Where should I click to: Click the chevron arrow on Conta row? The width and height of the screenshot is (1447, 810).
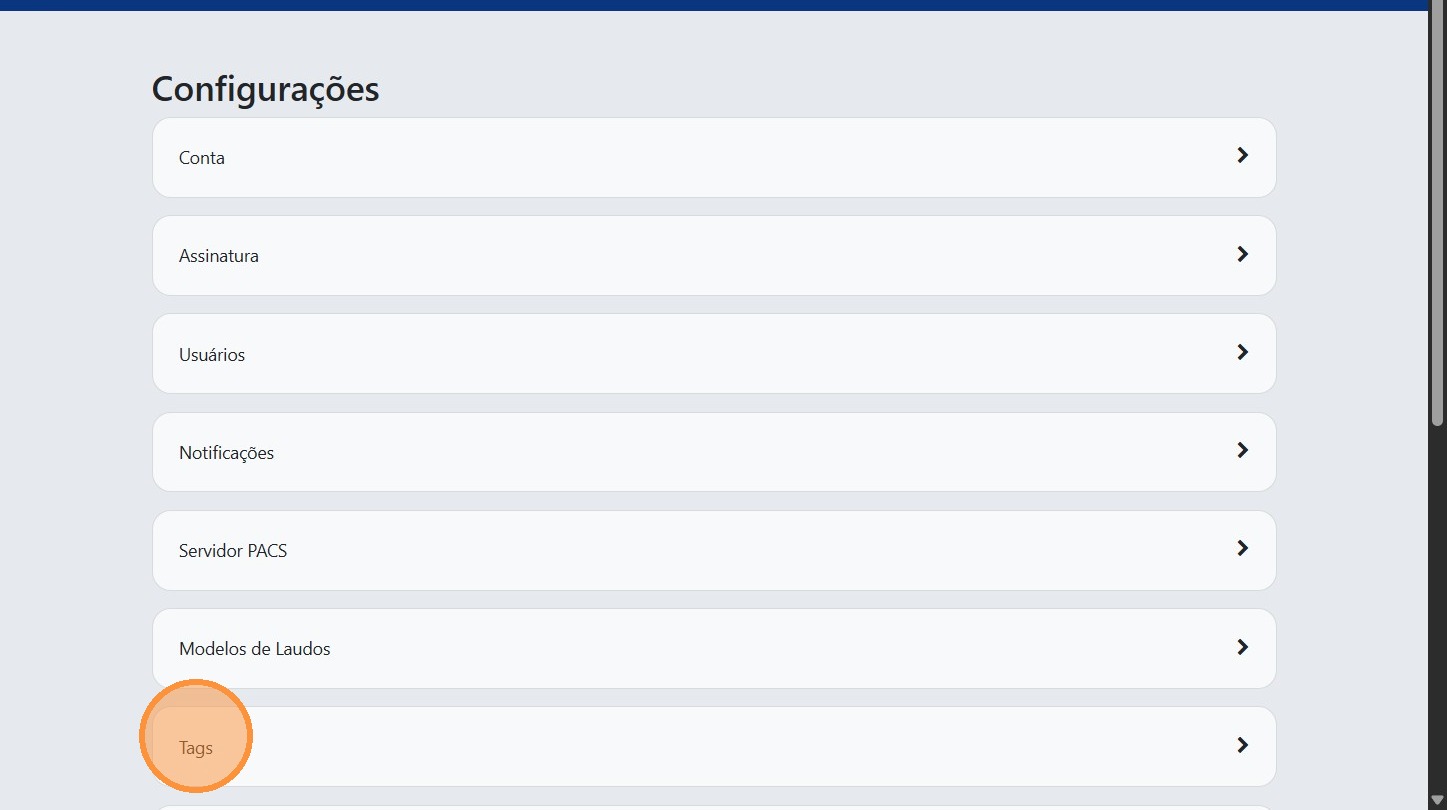pyautogui.click(x=1242, y=156)
